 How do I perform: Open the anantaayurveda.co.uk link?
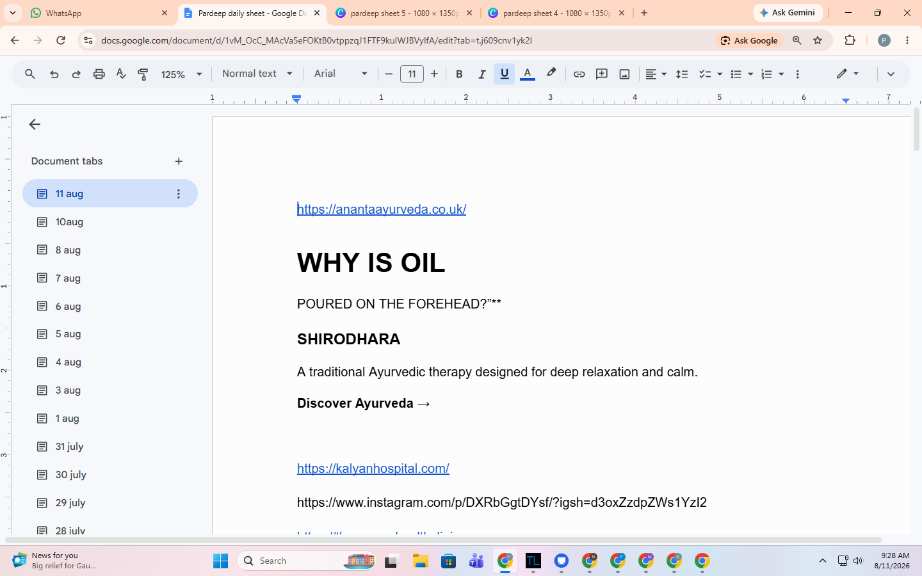coord(382,209)
